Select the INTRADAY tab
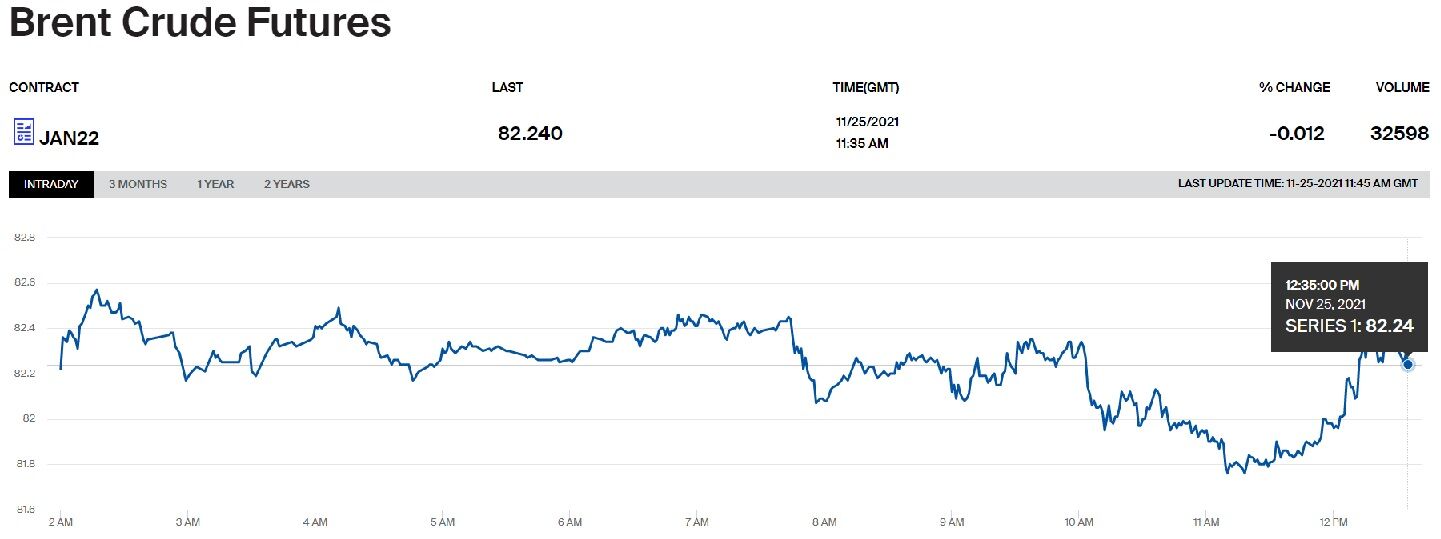Image resolution: width=1441 pixels, height=539 pixels. click(51, 184)
